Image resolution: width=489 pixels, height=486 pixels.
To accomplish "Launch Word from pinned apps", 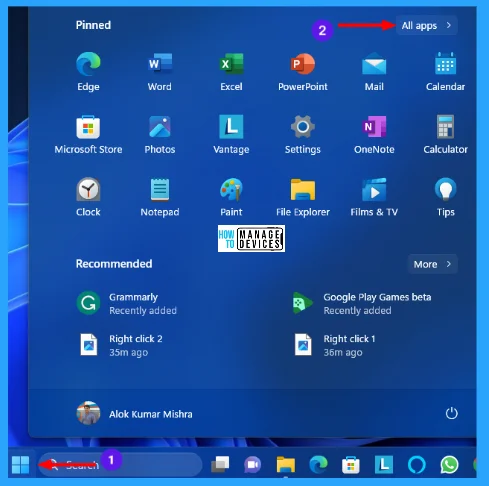I will (x=160, y=71).
